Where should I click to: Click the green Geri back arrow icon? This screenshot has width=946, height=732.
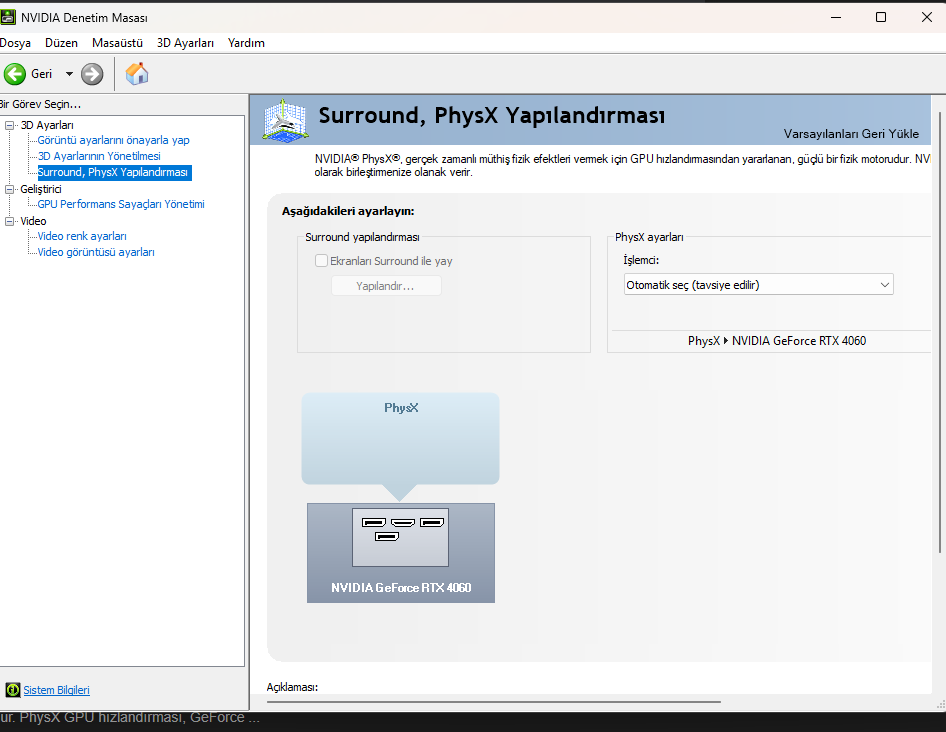tap(15, 74)
